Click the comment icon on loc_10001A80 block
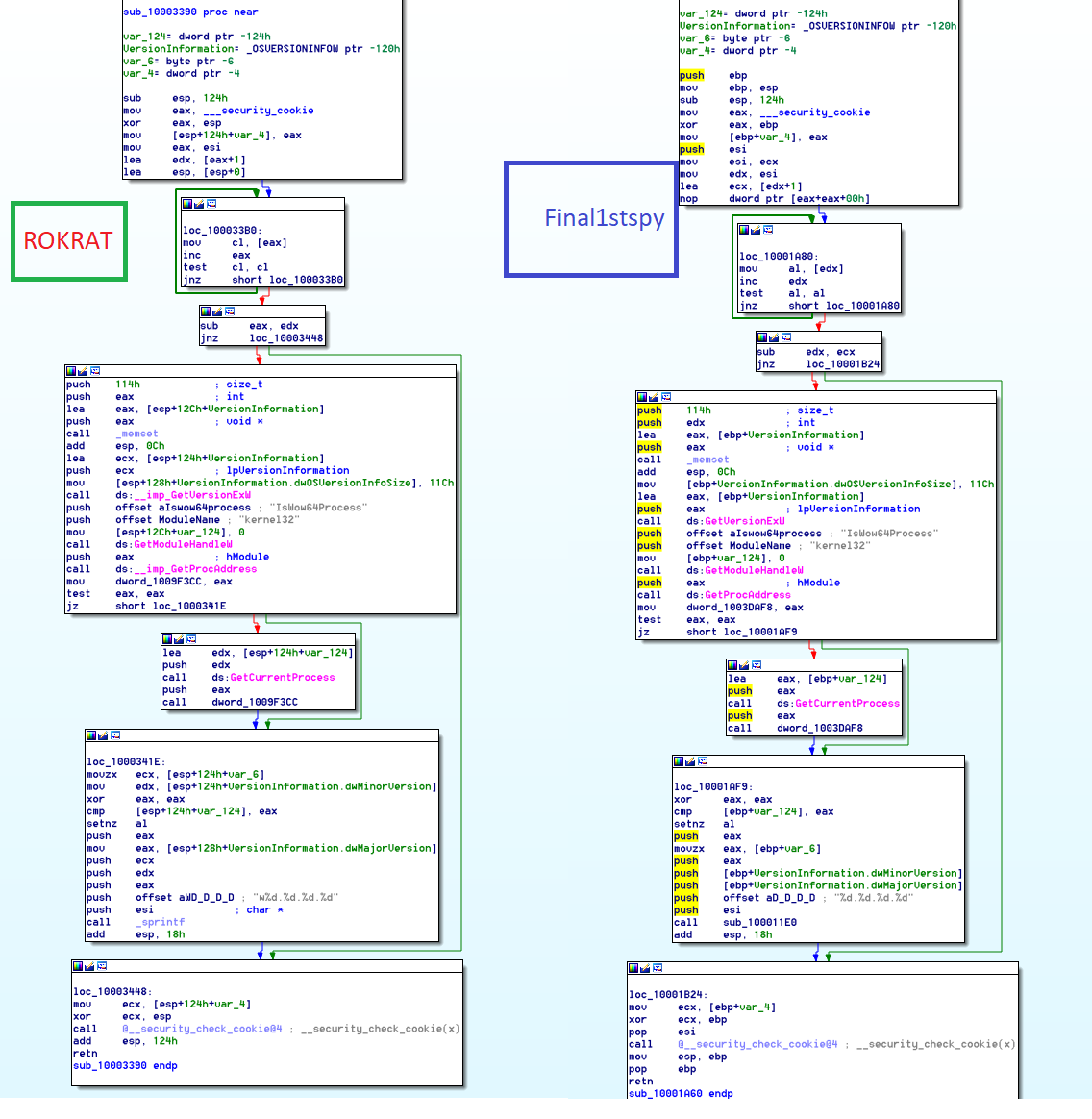 click(768, 230)
